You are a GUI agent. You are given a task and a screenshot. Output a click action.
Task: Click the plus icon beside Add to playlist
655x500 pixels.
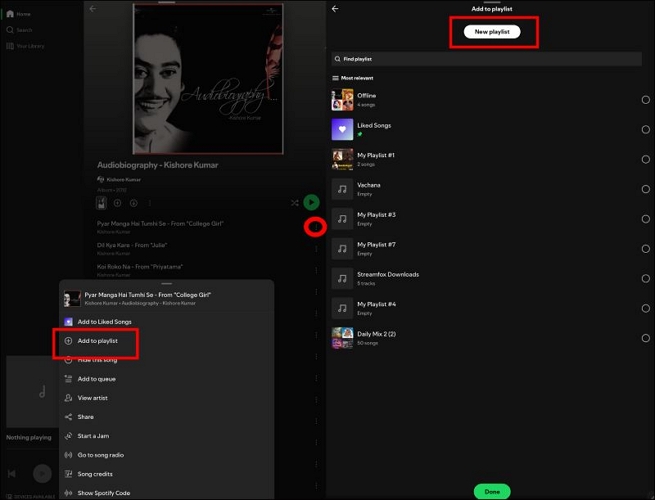(x=68, y=341)
